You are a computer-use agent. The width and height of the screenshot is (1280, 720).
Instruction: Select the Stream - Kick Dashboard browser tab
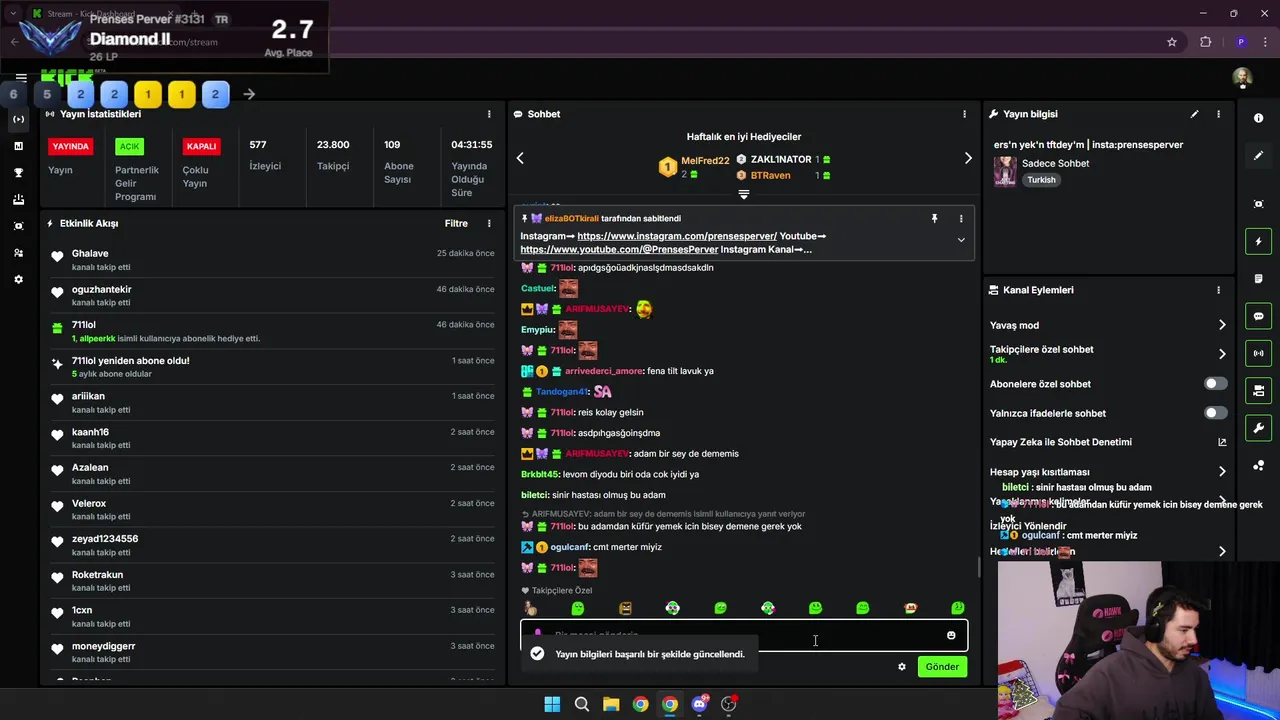coord(100,14)
